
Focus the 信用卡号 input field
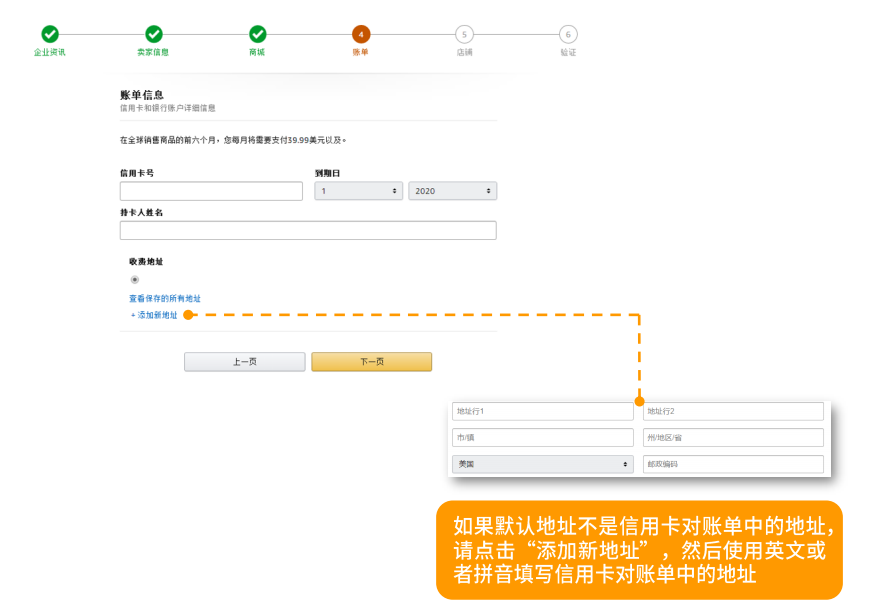[211, 191]
